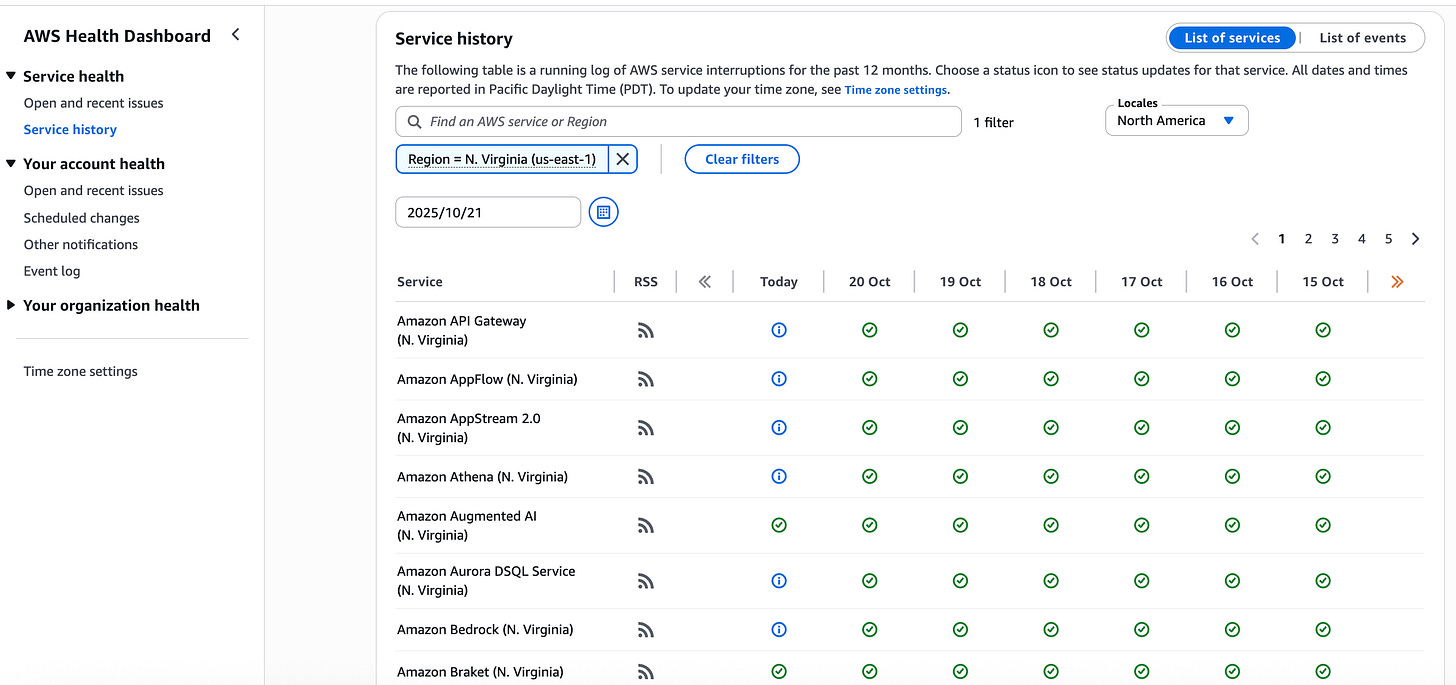The image size is (1456, 685).
Task: Open the Locales North America dropdown
Action: pyautogui.click(x=1177, y=121)
